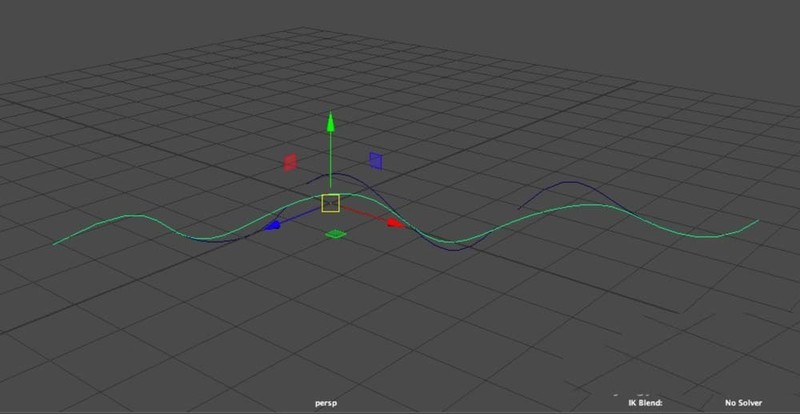This screenshot has height=414, width=800.
Task: Pick the blue square plane handle
Action: pos(376,160)
